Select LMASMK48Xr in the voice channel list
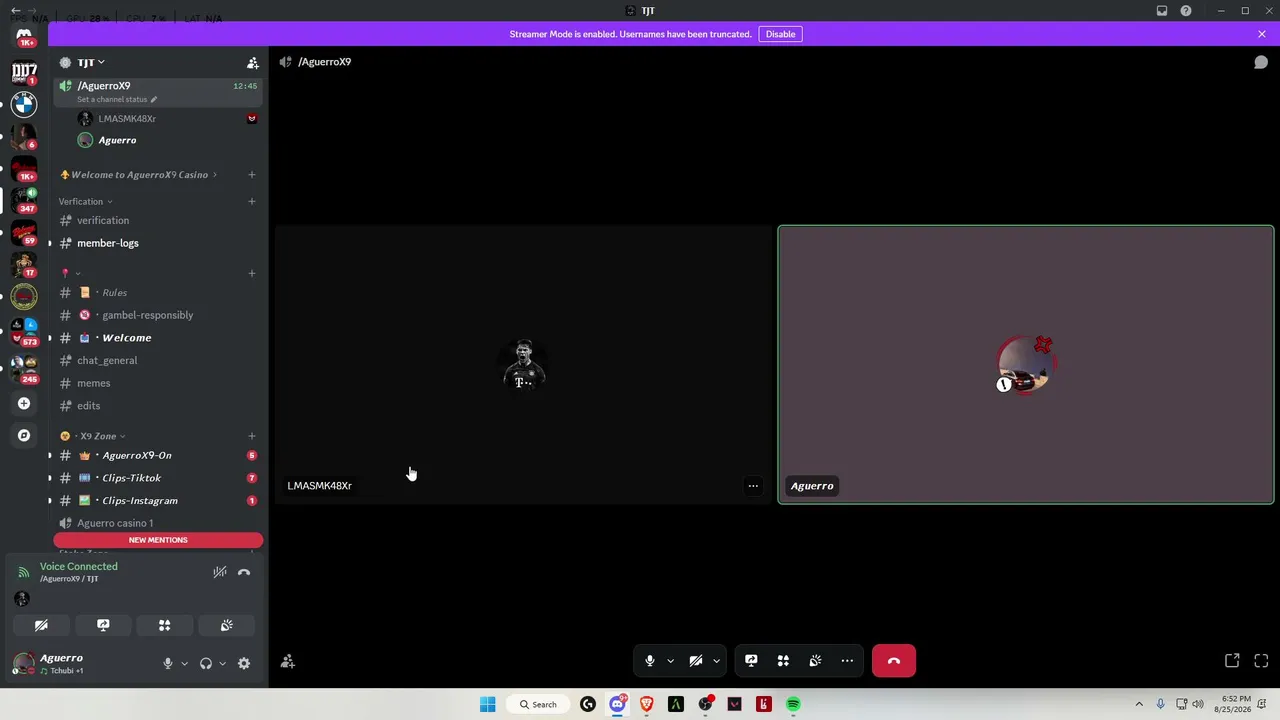The height and width of the screenshot is (720, 1280). (168, 119)
